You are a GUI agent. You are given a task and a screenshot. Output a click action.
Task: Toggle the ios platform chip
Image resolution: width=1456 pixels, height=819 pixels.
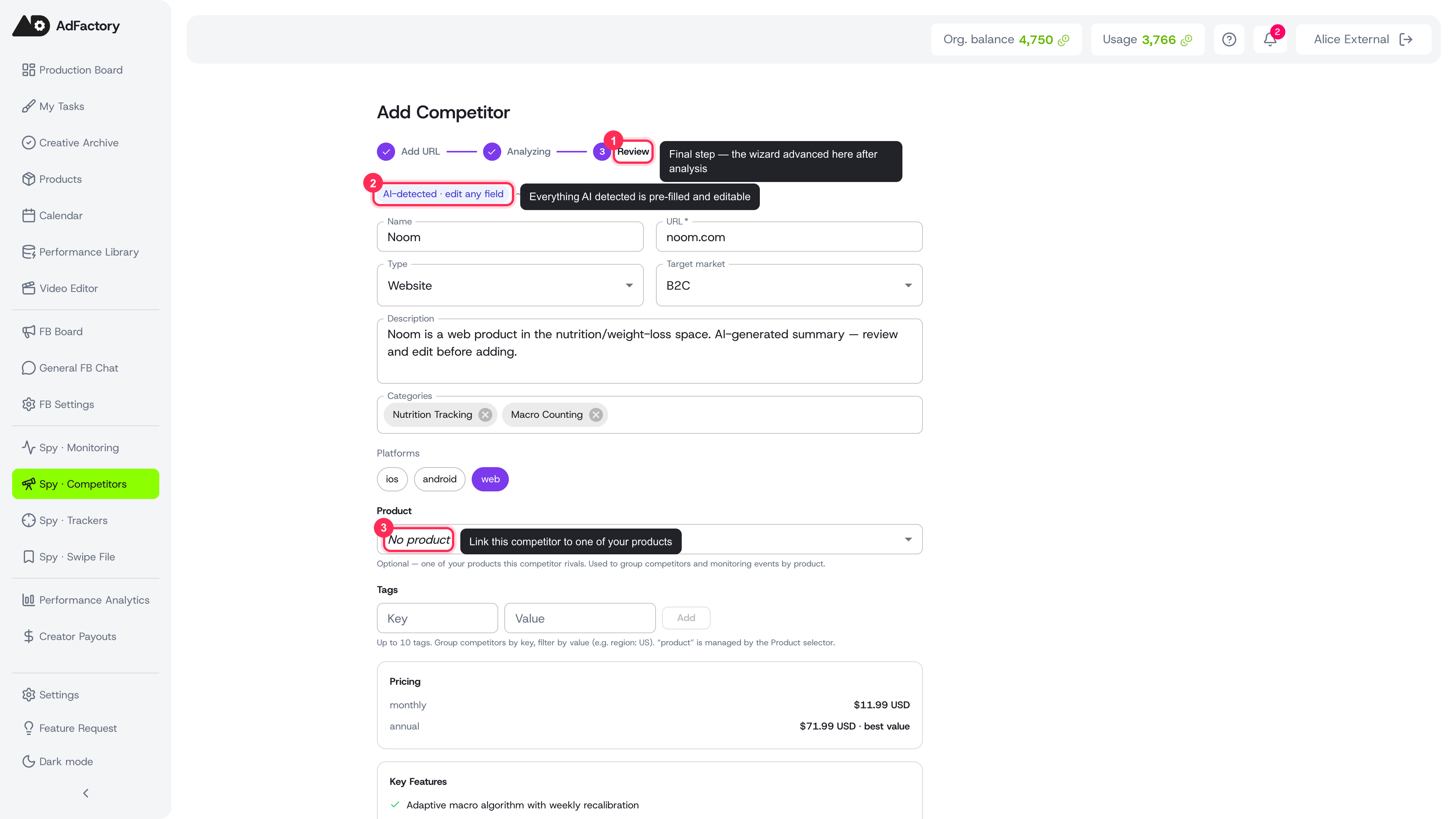(x=392, y=479)
